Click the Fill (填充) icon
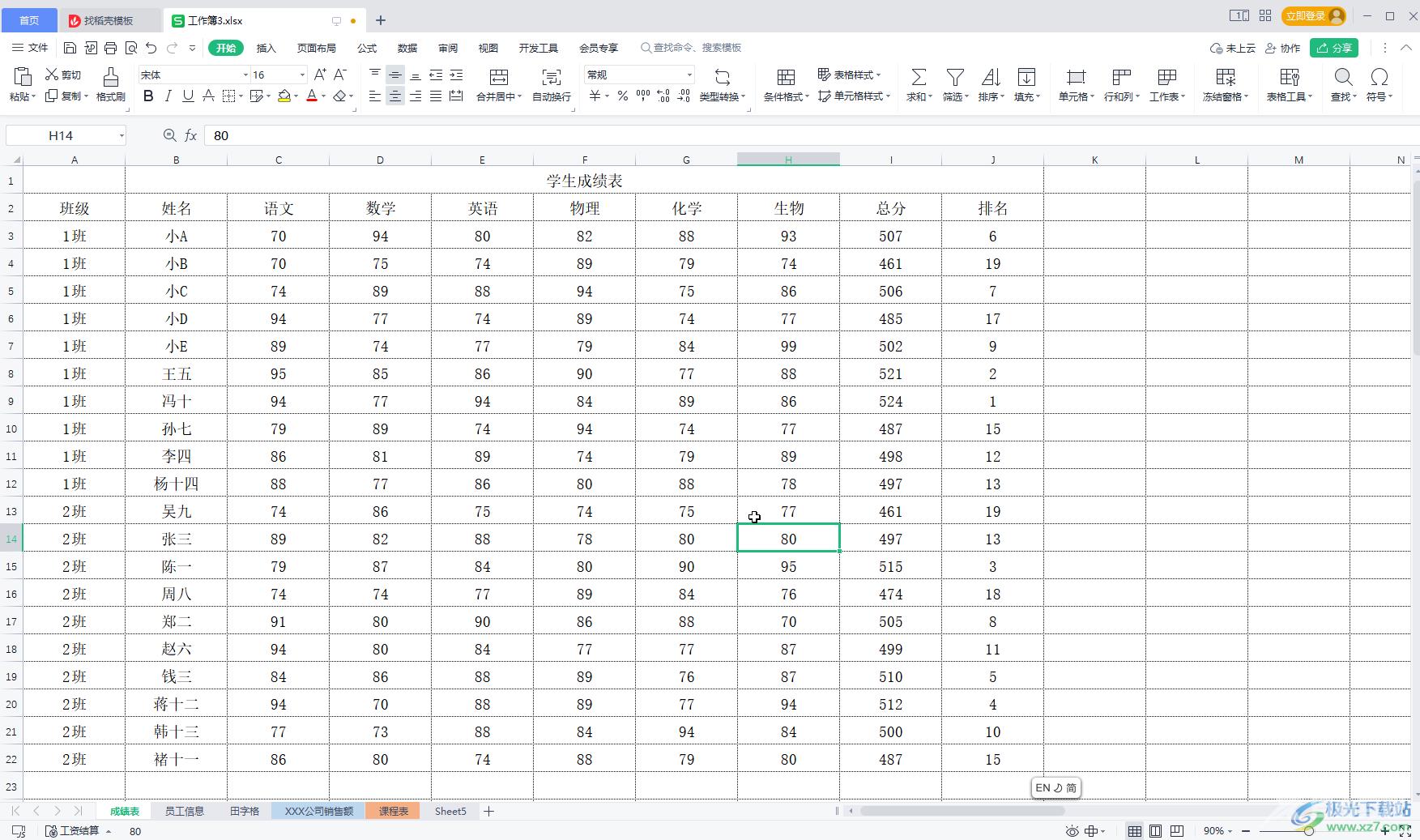 click(1026, 77)
